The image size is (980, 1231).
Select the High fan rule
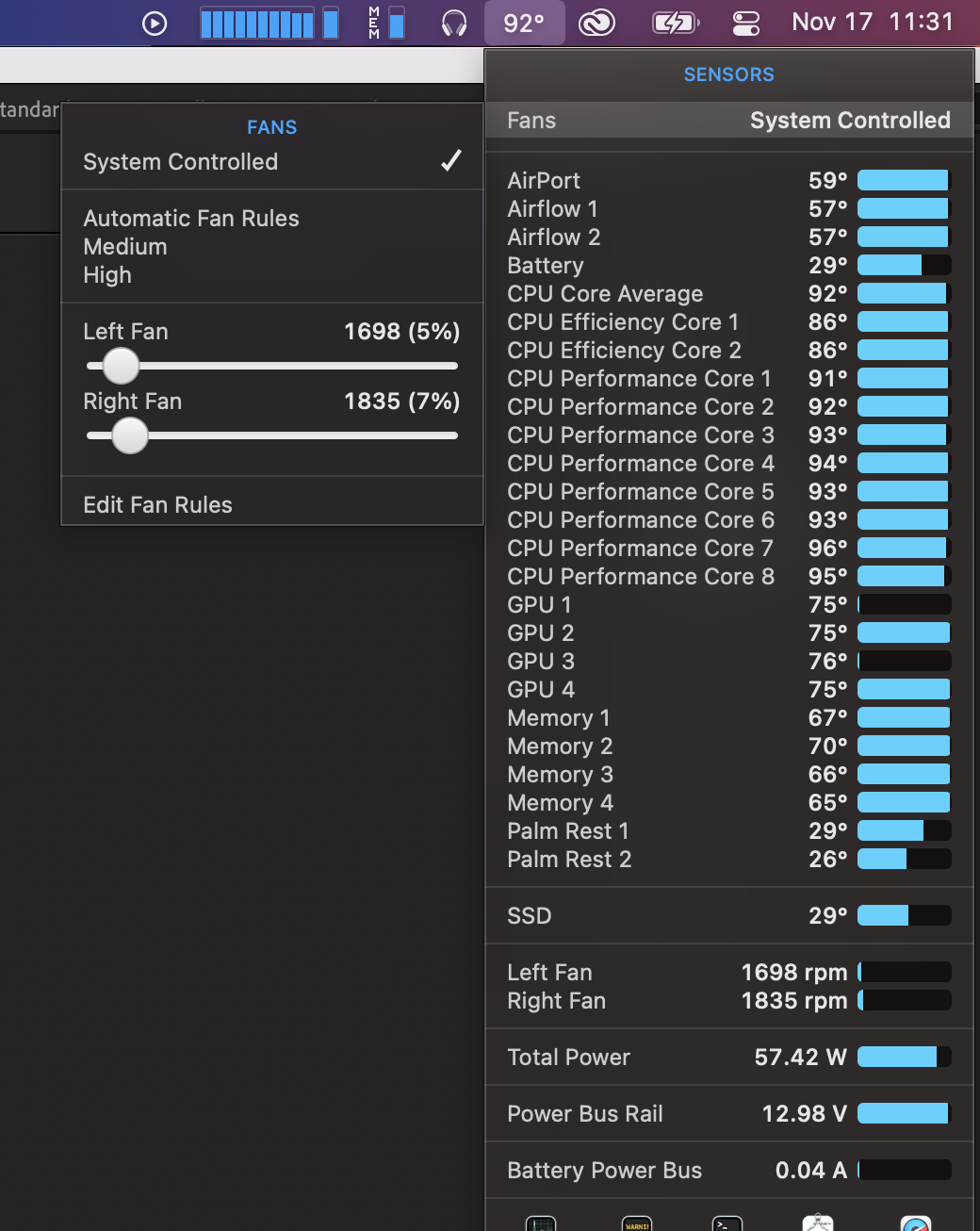point(107,275)
